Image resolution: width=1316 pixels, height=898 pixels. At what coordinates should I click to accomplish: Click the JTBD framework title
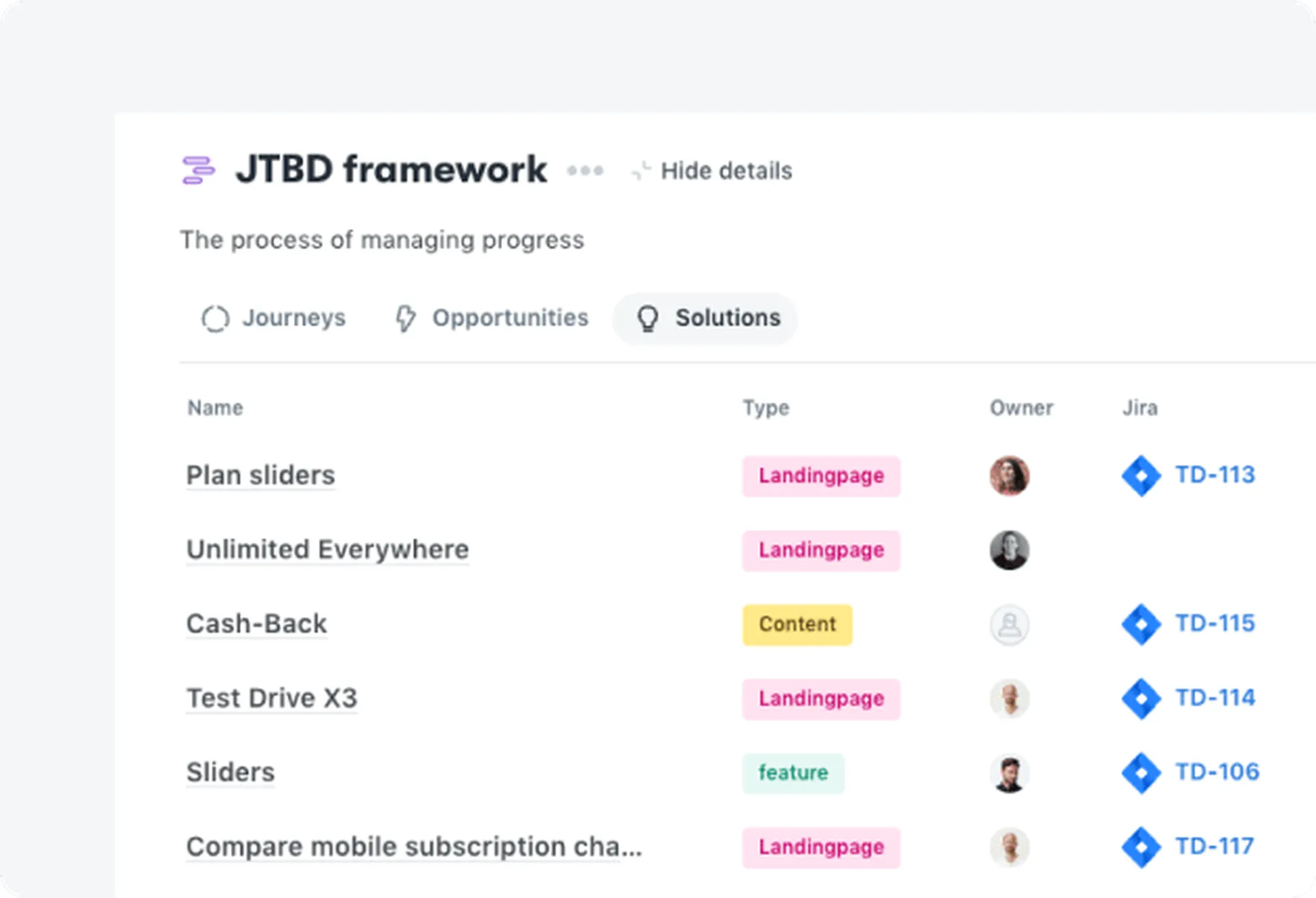pyautogui.click(x=391, y=169)
